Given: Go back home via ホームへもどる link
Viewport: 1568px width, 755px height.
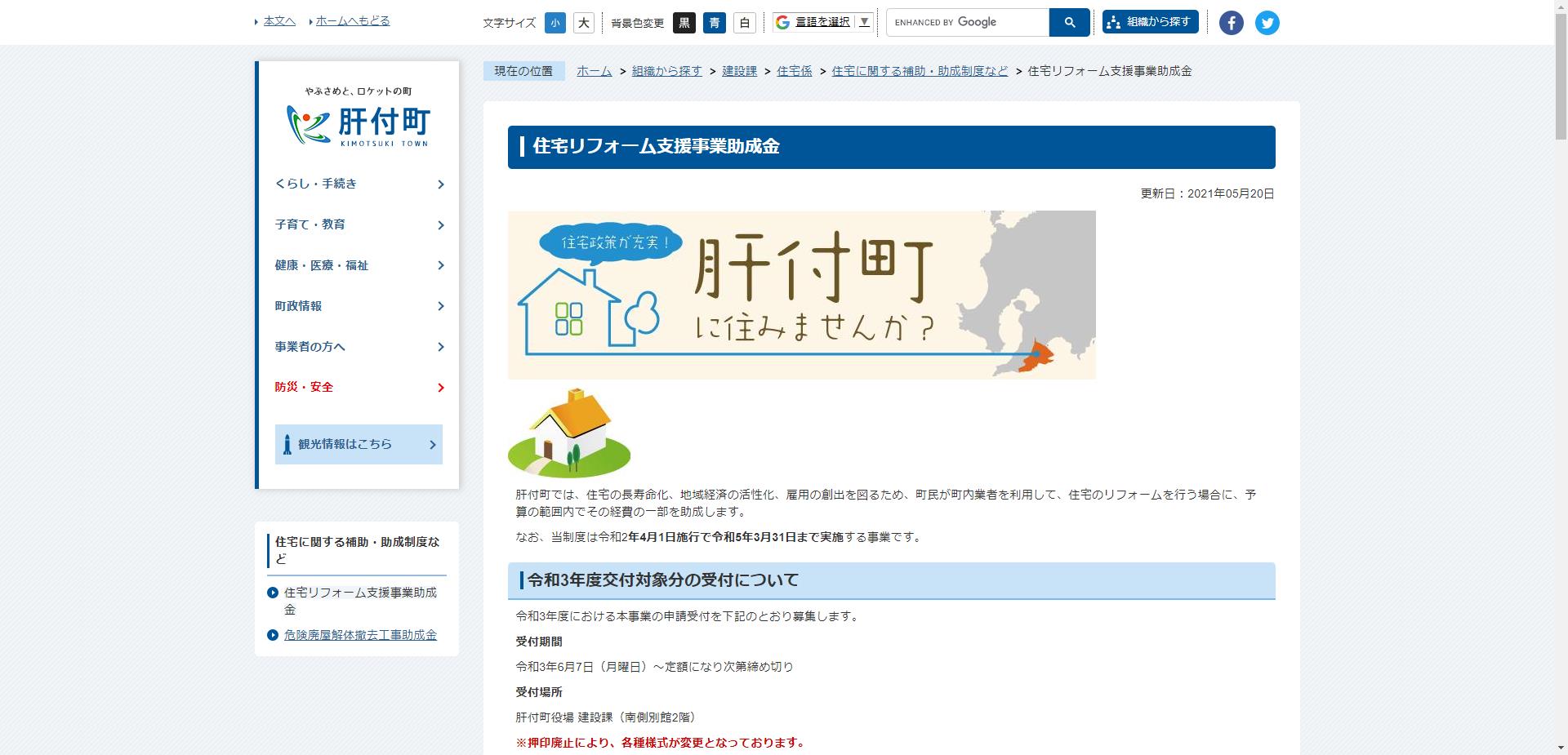Looking at the screenshot, I should (x=353, y=21).
